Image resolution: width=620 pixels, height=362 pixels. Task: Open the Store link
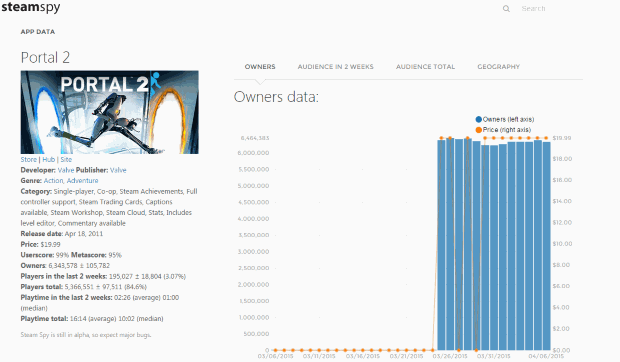(28, 160)
